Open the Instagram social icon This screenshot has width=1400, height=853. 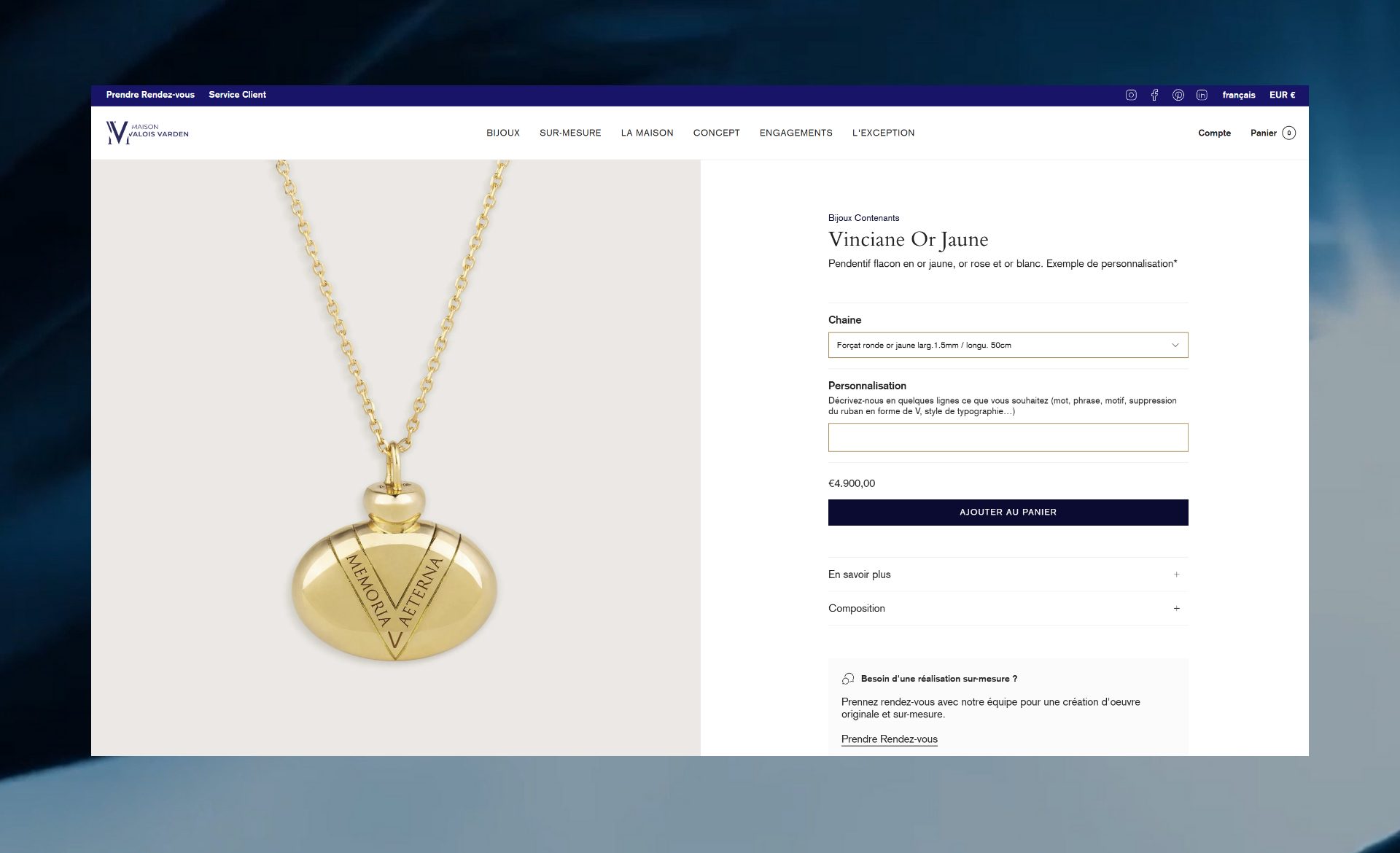click(x=1131, y=95)
